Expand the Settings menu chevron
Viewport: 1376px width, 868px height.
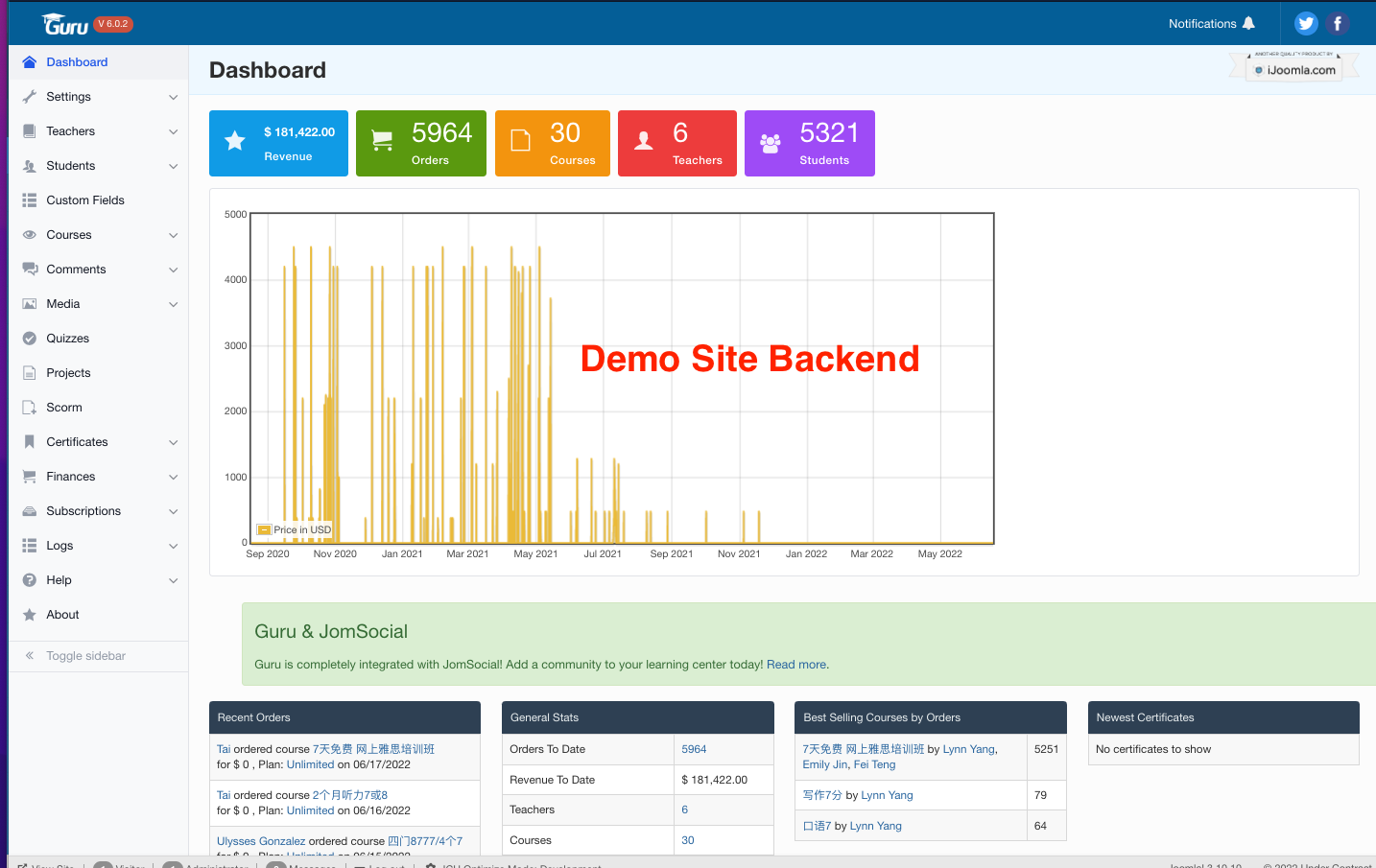point(174,97)
